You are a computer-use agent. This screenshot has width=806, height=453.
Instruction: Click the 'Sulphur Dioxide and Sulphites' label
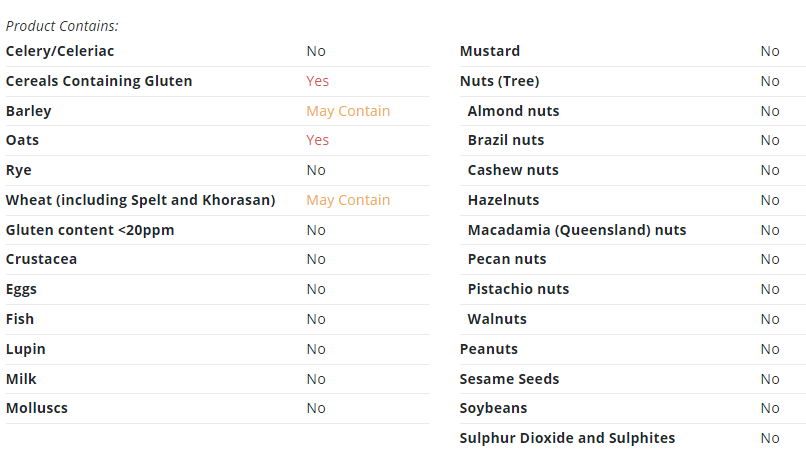[567, 438]
